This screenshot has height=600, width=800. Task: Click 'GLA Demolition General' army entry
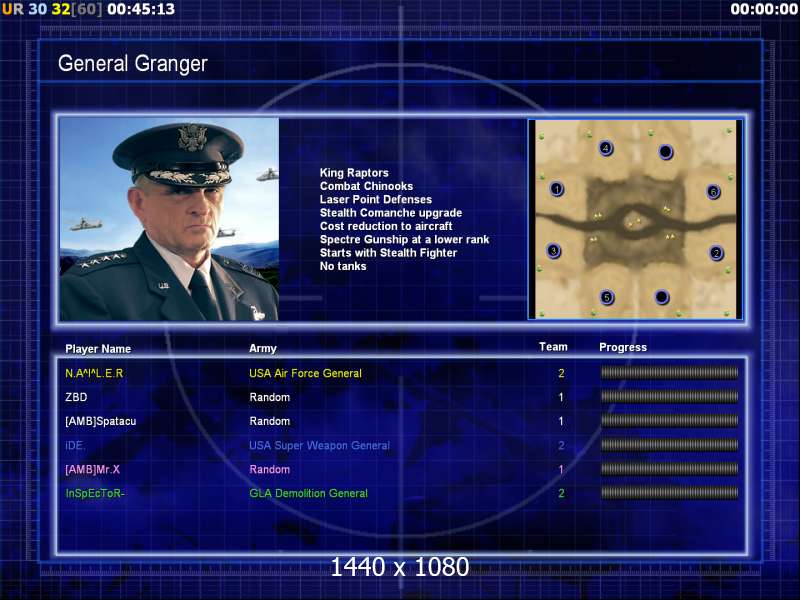coord(308,493)
